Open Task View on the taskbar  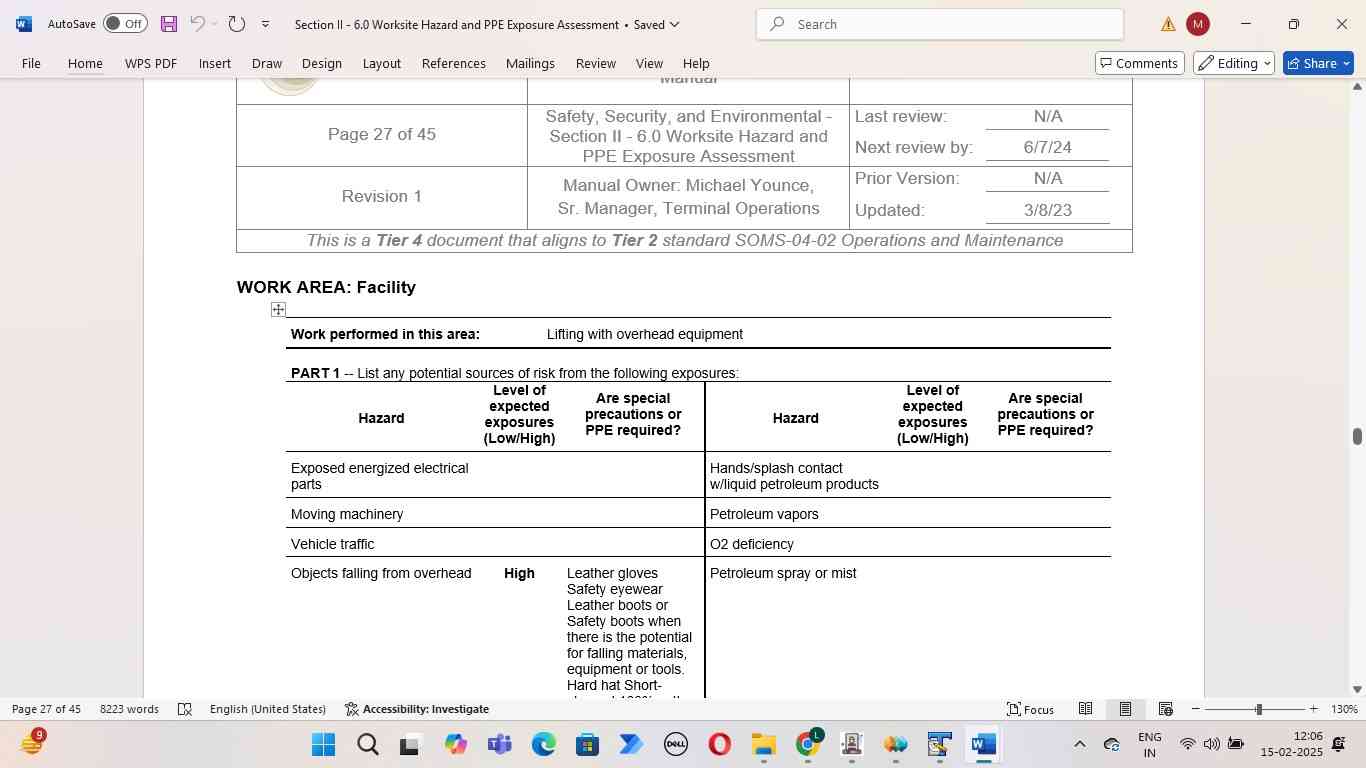pyautogui.click(x=410, y=745)
